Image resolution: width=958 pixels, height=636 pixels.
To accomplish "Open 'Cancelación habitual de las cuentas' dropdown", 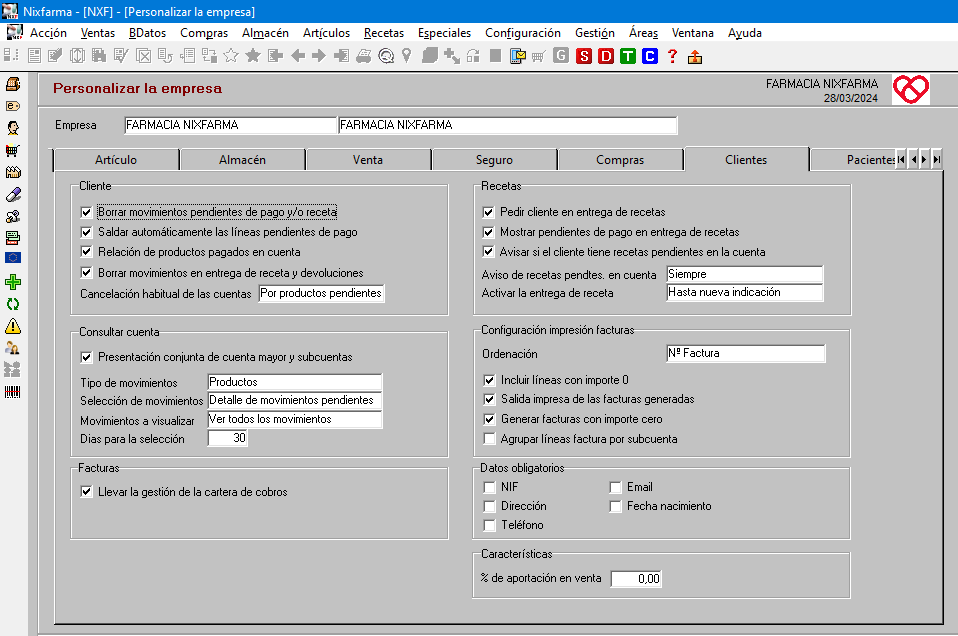I will click(x=321, y=293).
